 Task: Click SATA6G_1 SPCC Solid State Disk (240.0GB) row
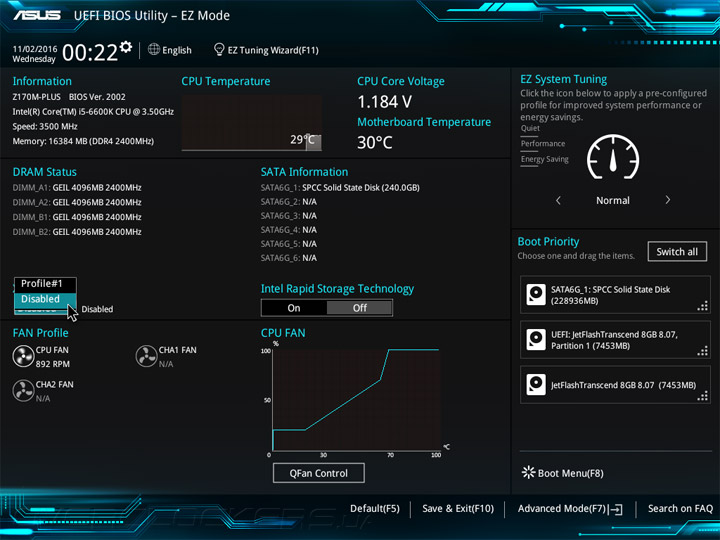tap(340, 187)
